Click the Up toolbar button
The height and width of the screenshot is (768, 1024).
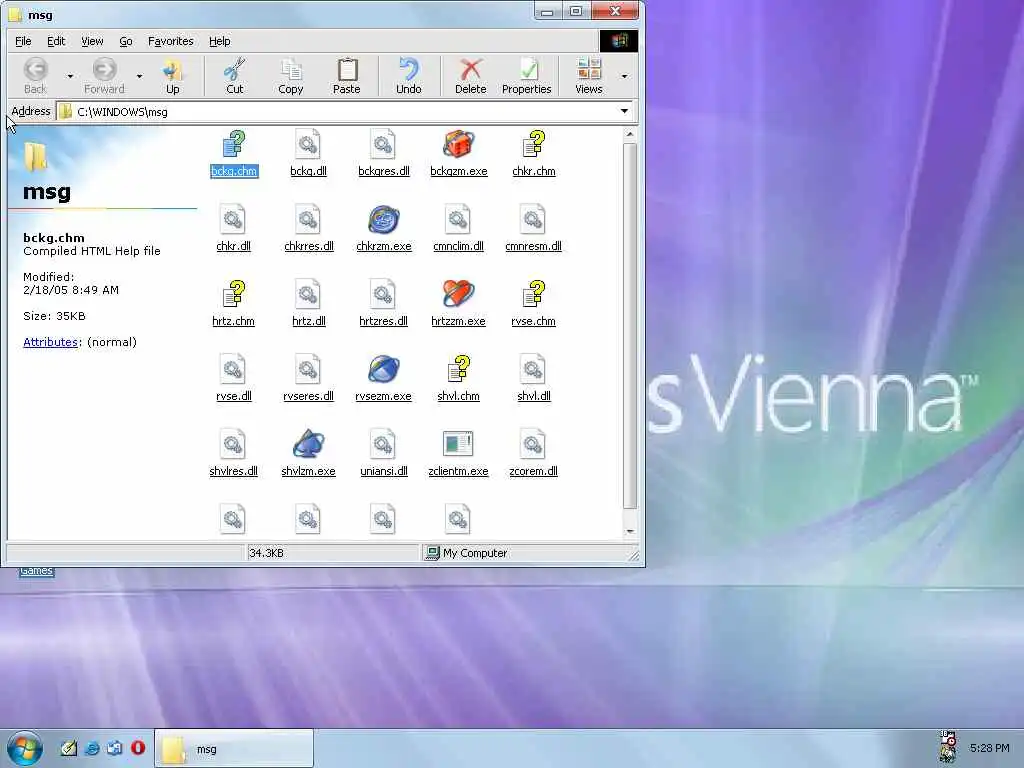pyautogui.click(x=172, y=76)
